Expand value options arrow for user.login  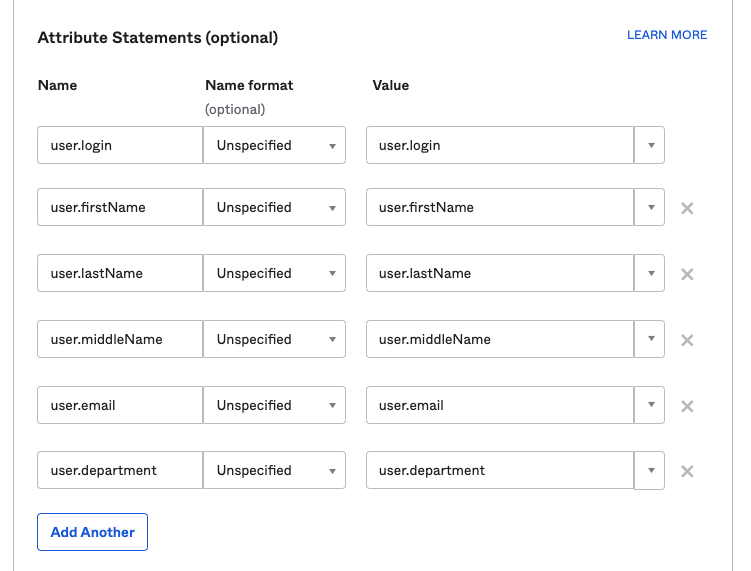[x=649, y=145]
